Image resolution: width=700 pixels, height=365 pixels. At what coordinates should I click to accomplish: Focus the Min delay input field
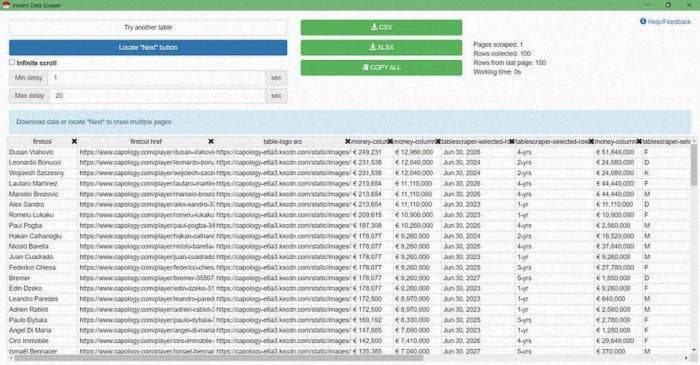coord(157,78)
